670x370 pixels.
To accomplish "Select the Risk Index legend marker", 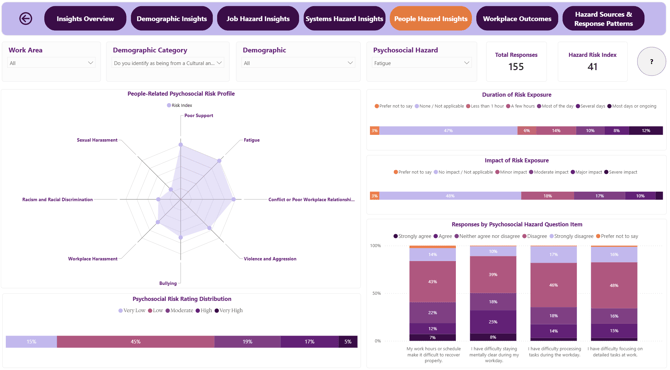I will (169, 106).
